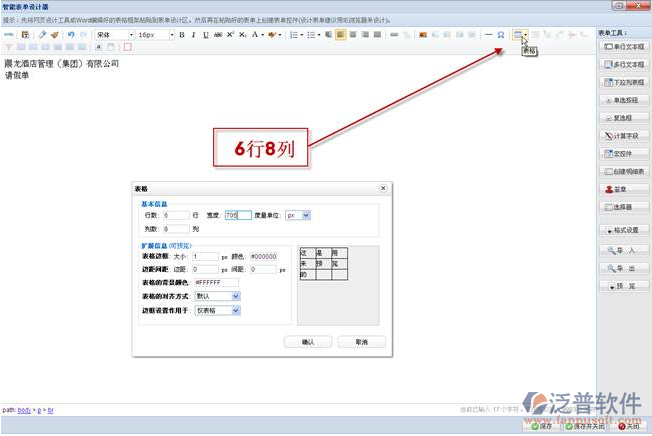The height and width of the screenshot is (436, 652).
Task: Expand font color dropdown arrow
Action: pyautogui.click(x=262, y=35)
